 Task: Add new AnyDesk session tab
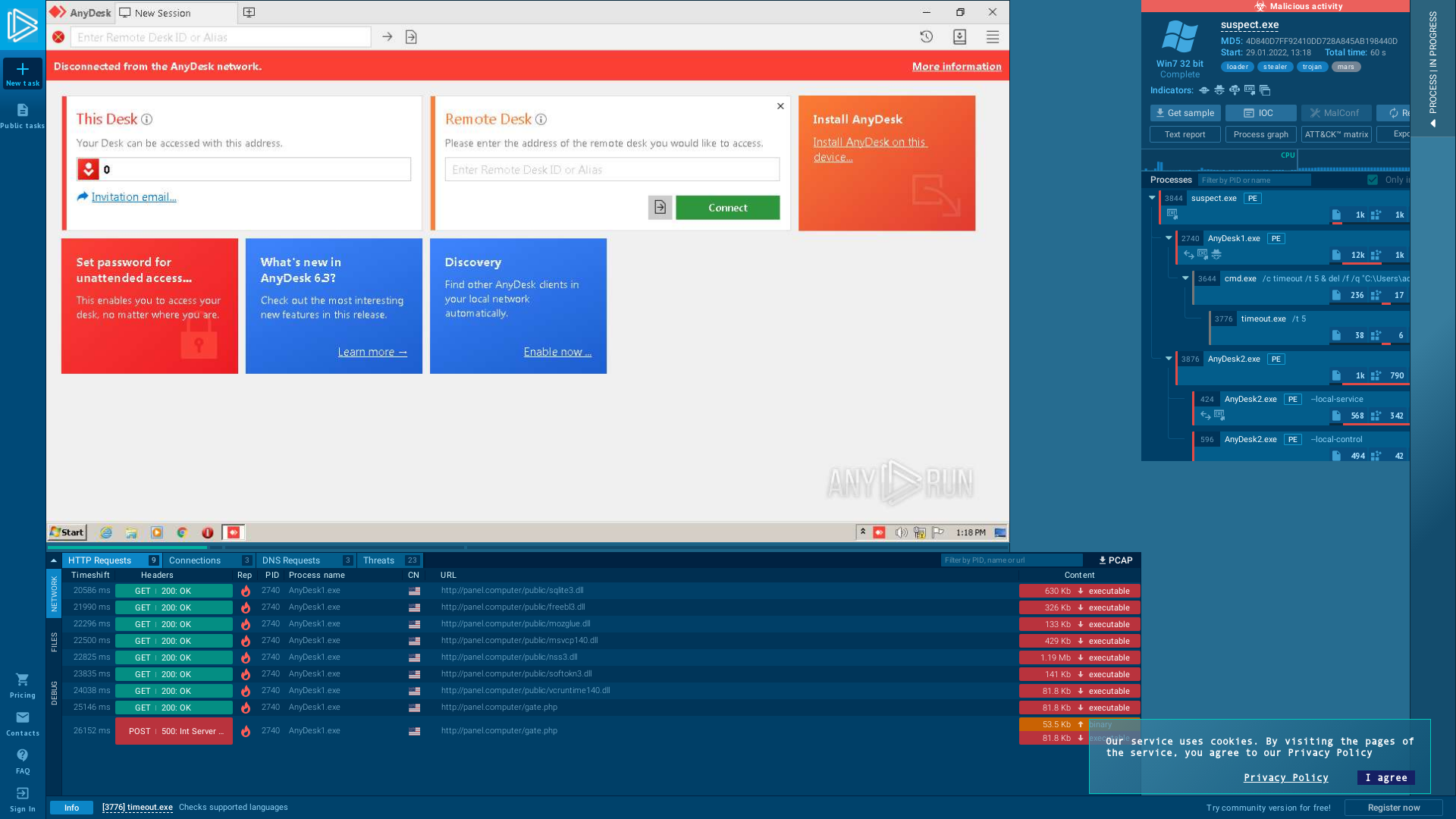pyautogui.click(x=249, y=12)
